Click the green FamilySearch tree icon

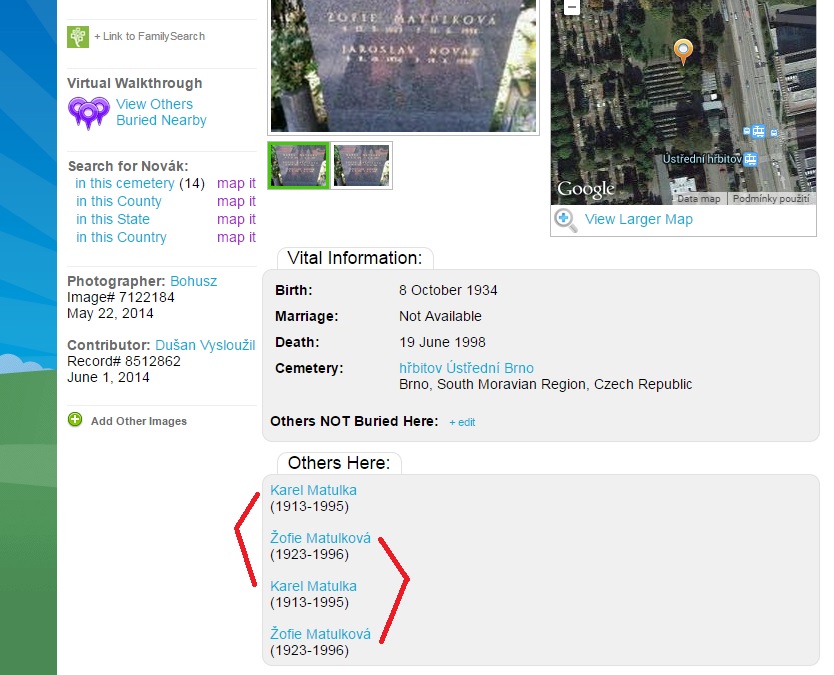click(78, 37)
